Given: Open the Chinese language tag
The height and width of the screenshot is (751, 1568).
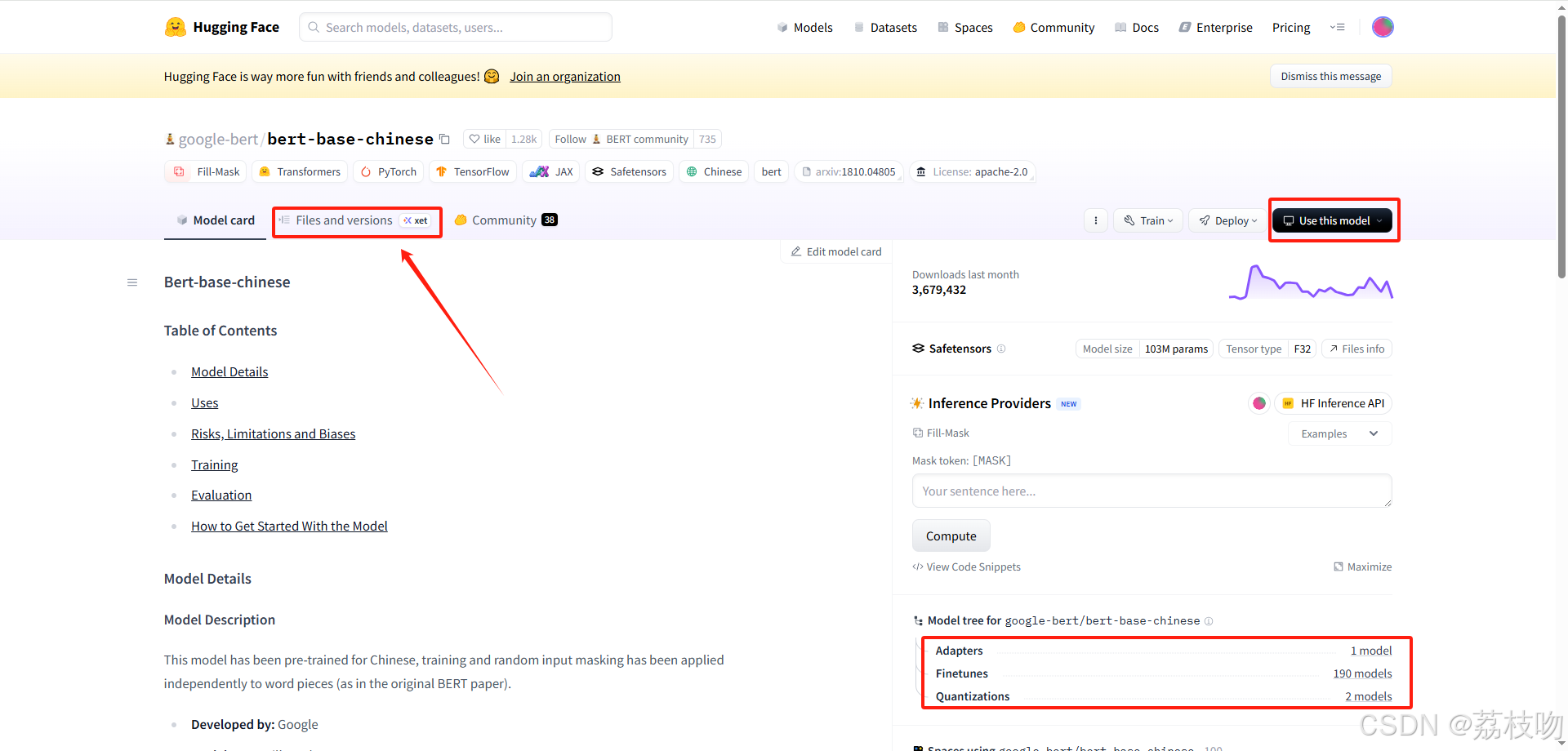Looking at the screenshot, I should pyautogui.click(x=714, y=171).
